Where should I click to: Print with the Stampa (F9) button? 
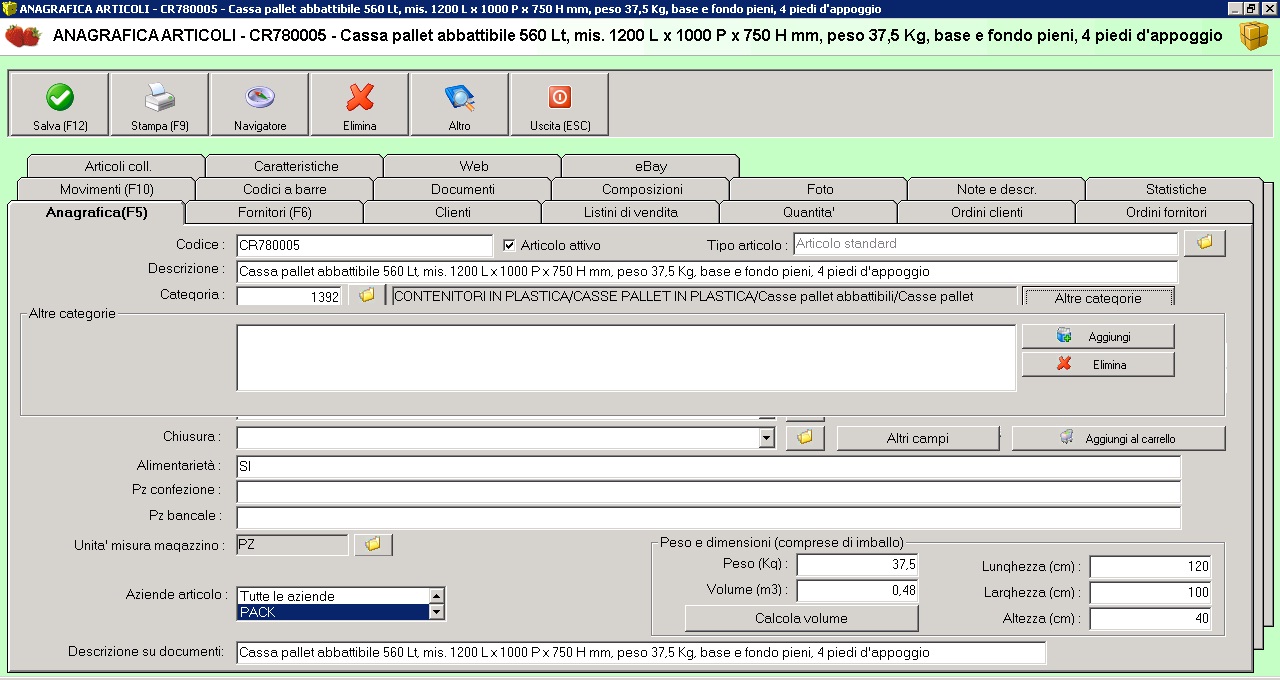159,104
